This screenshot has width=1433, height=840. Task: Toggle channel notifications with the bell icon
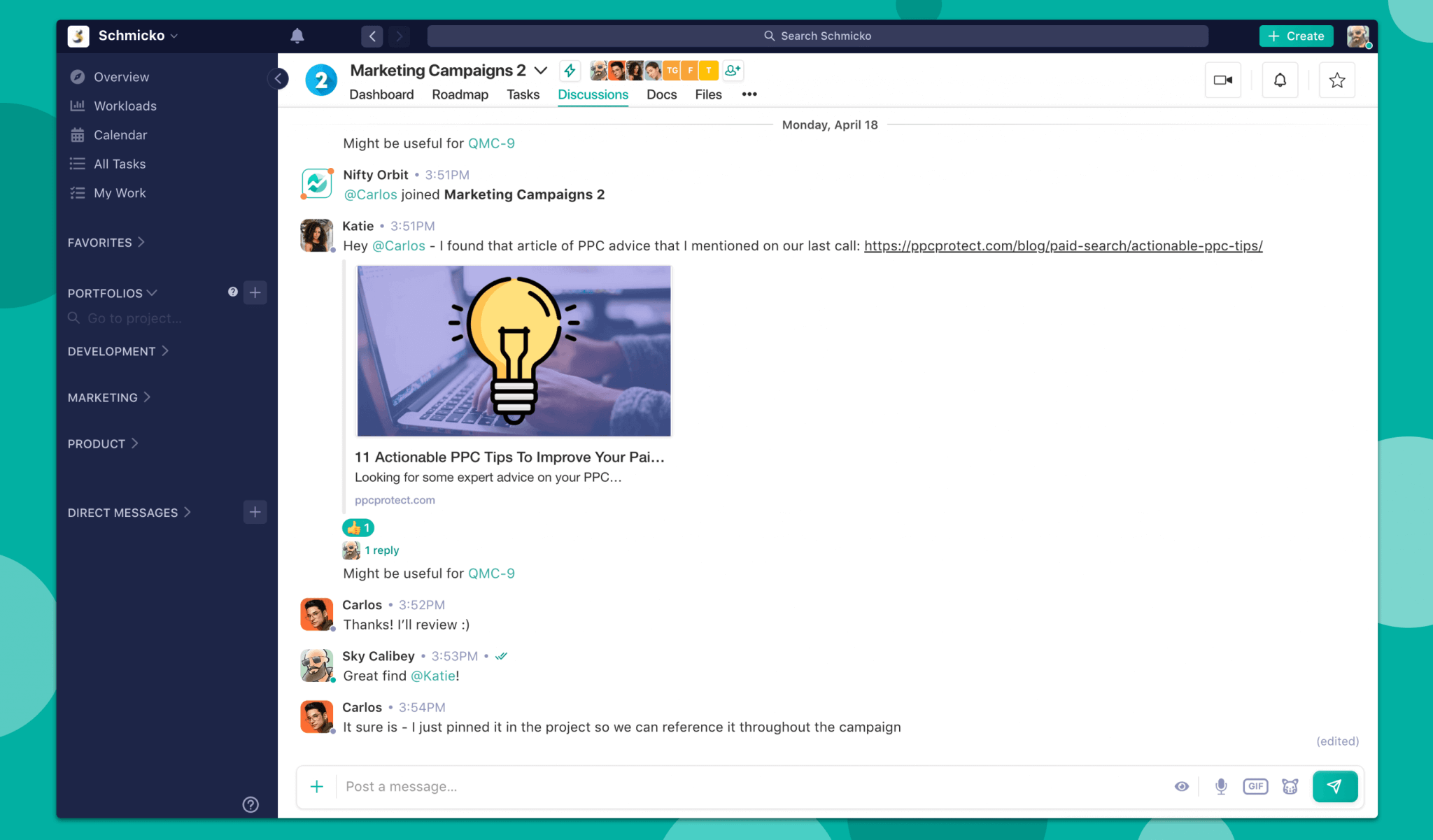click(x=1280, y=80)
